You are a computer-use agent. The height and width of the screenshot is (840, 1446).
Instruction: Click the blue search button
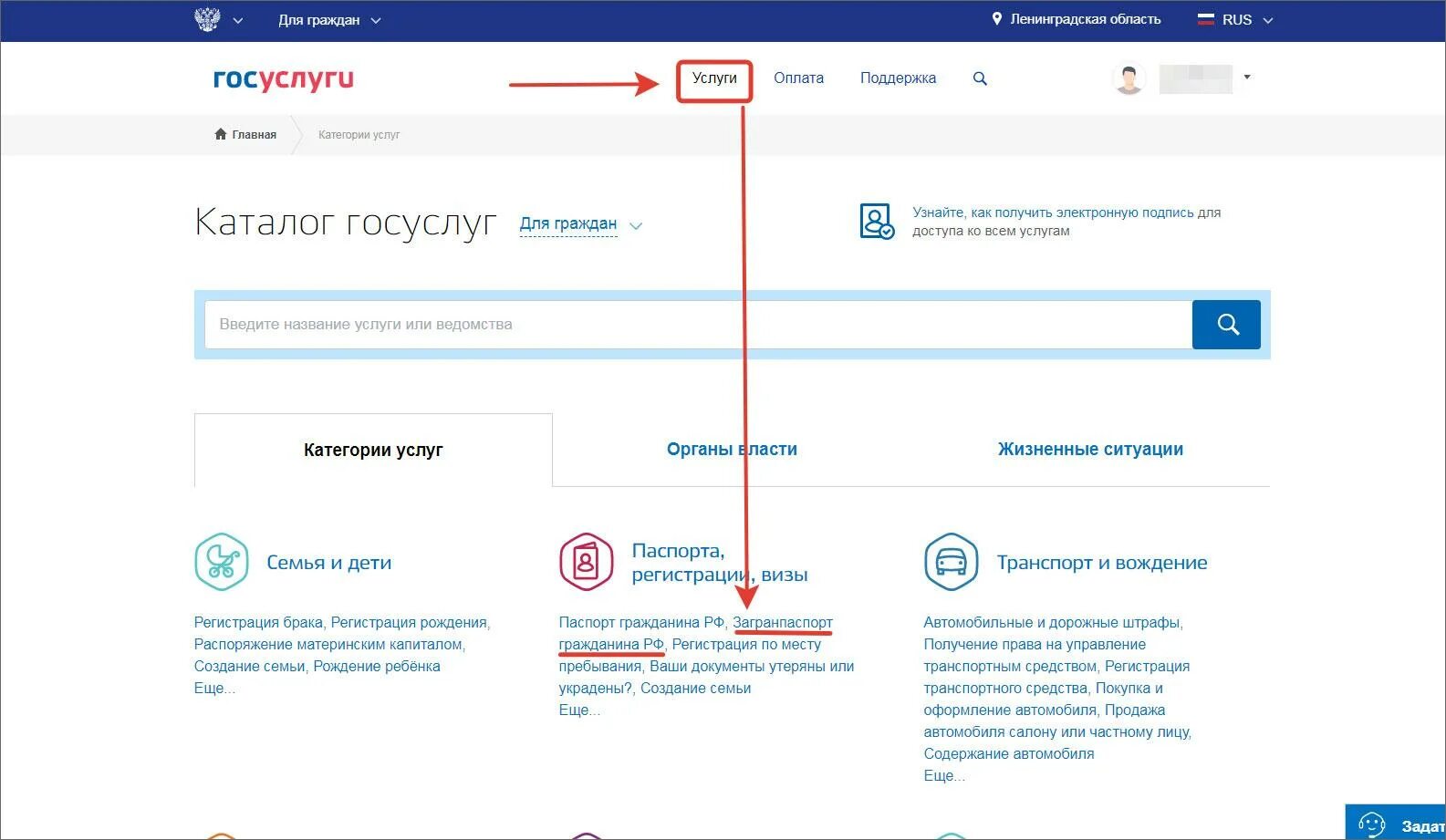(1226, 325)
